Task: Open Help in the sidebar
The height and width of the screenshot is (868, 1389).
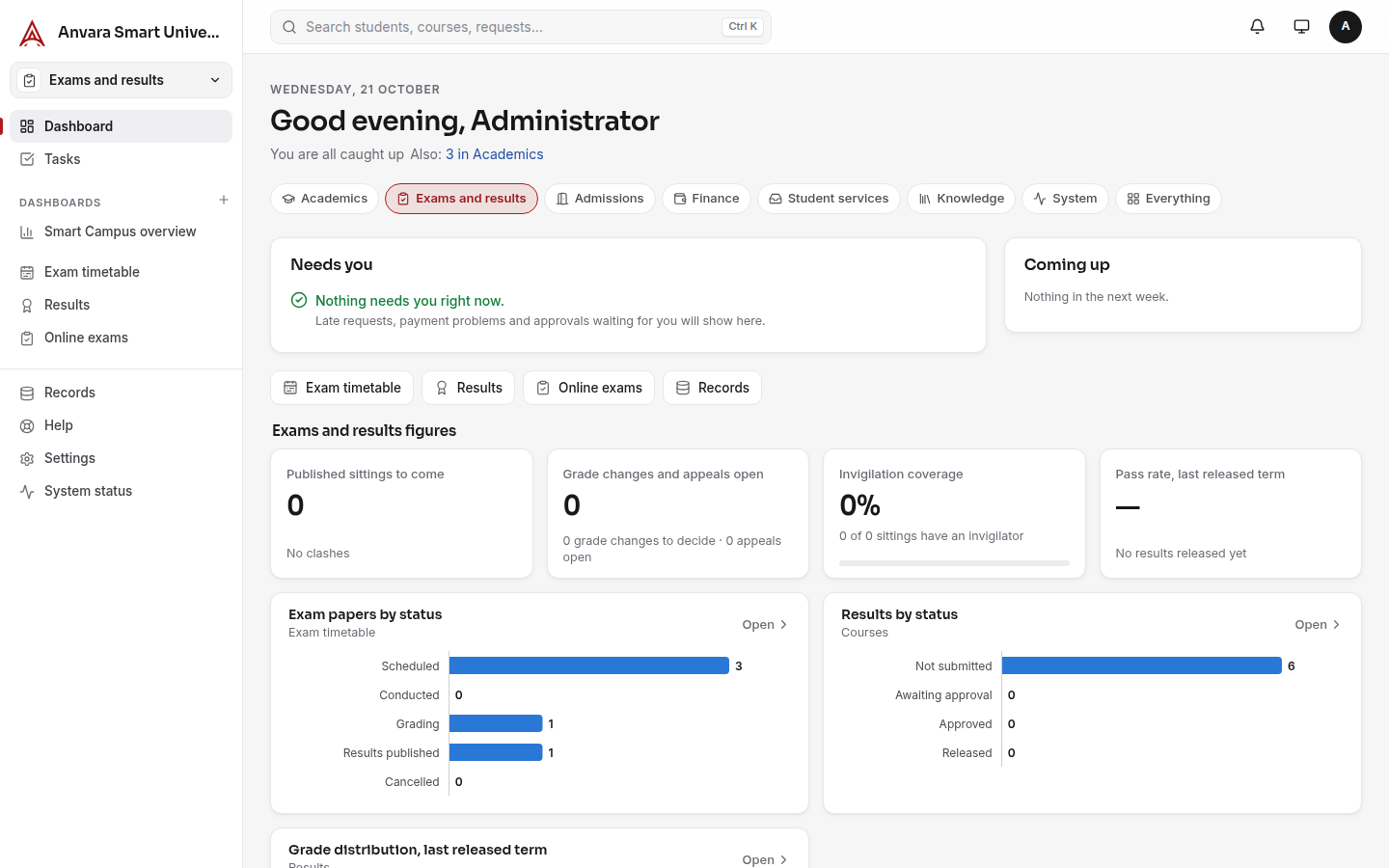Action: (x=121, y=425)
